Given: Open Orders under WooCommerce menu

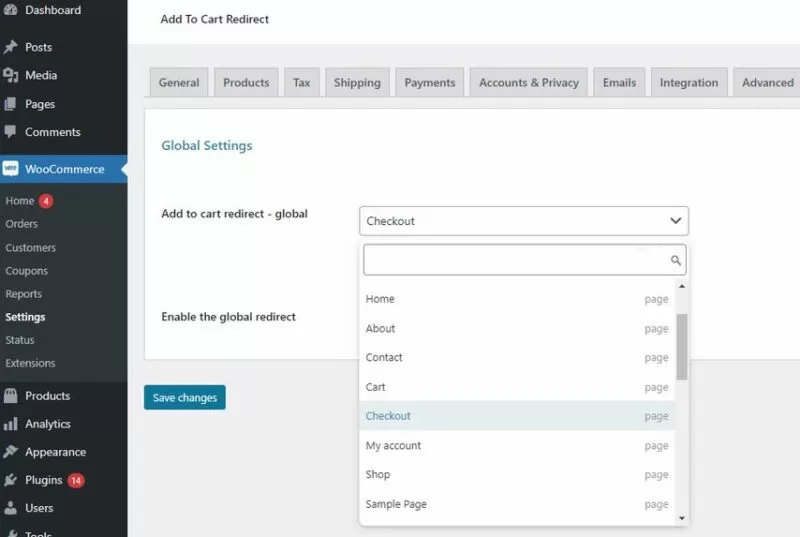Looking at the screenshot, I should pos(22,224).
